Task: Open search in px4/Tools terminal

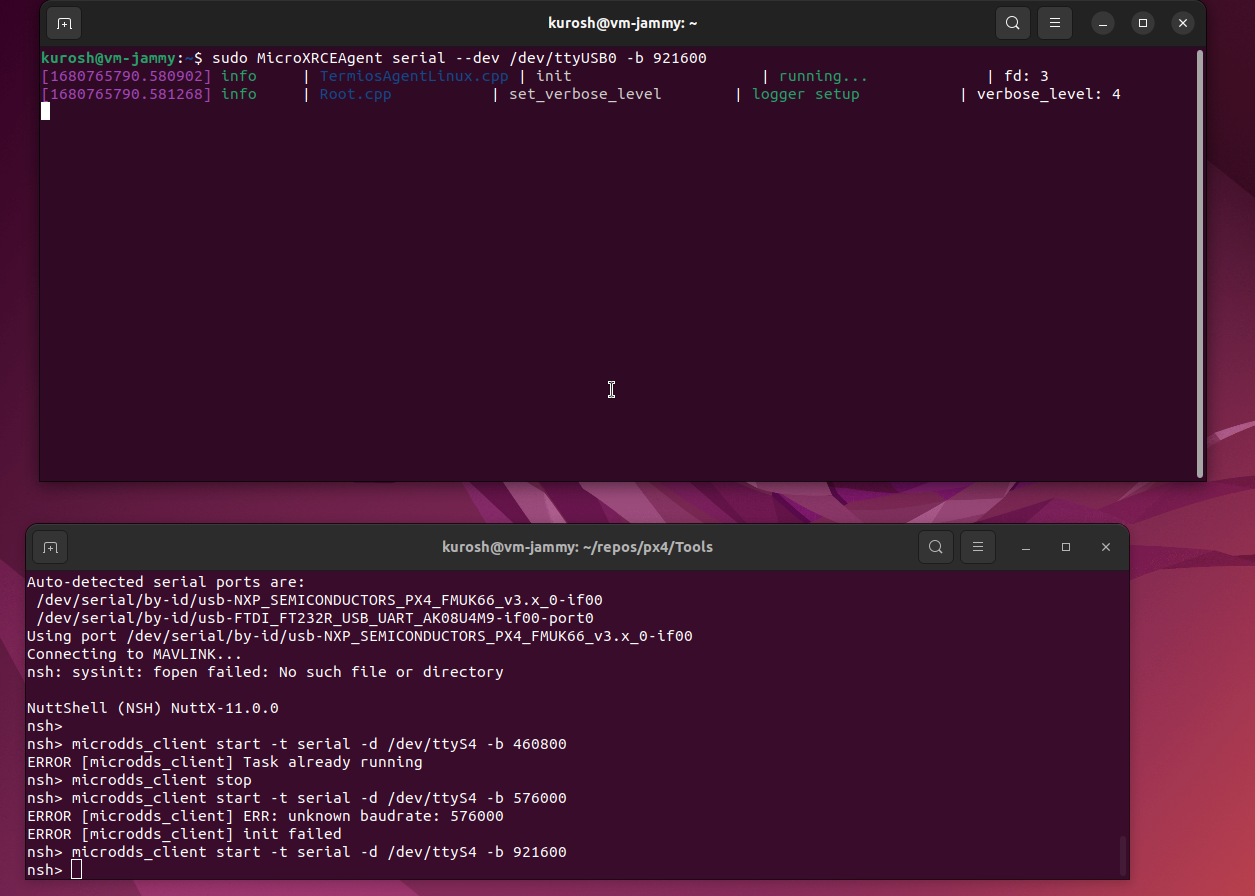Action: coord(936,547)
